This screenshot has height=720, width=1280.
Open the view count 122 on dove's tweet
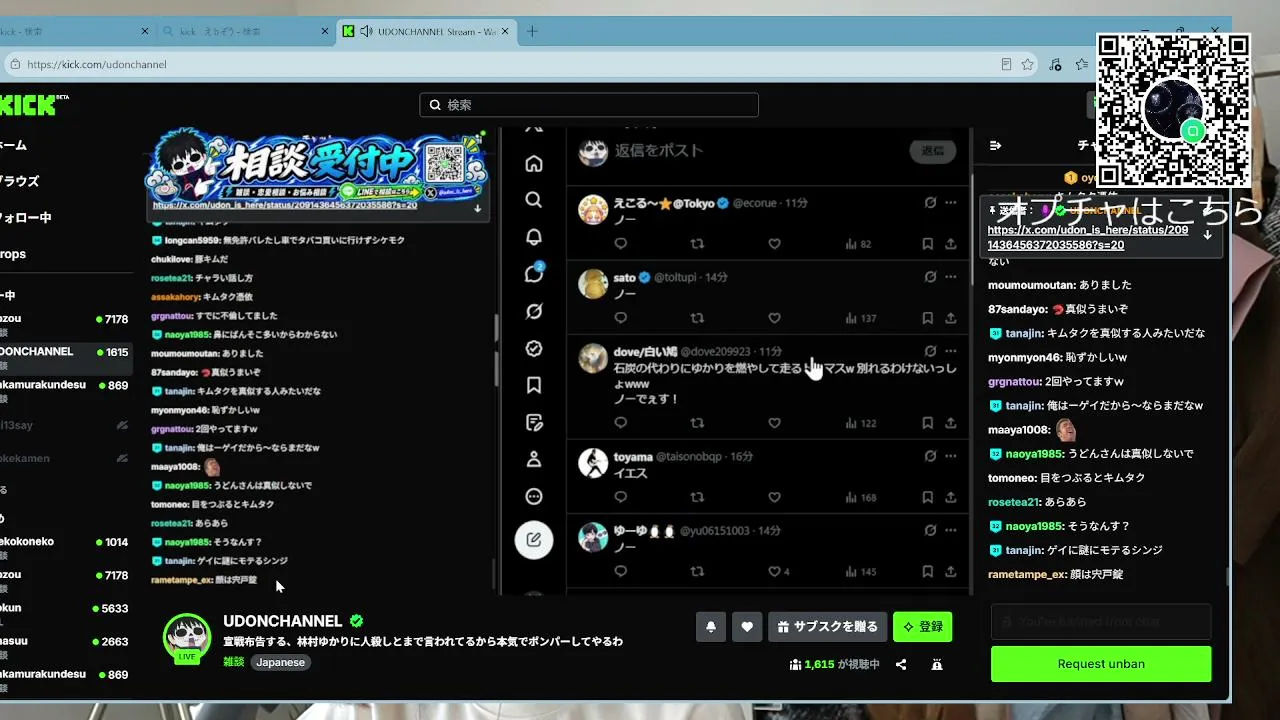coord(860,423)
